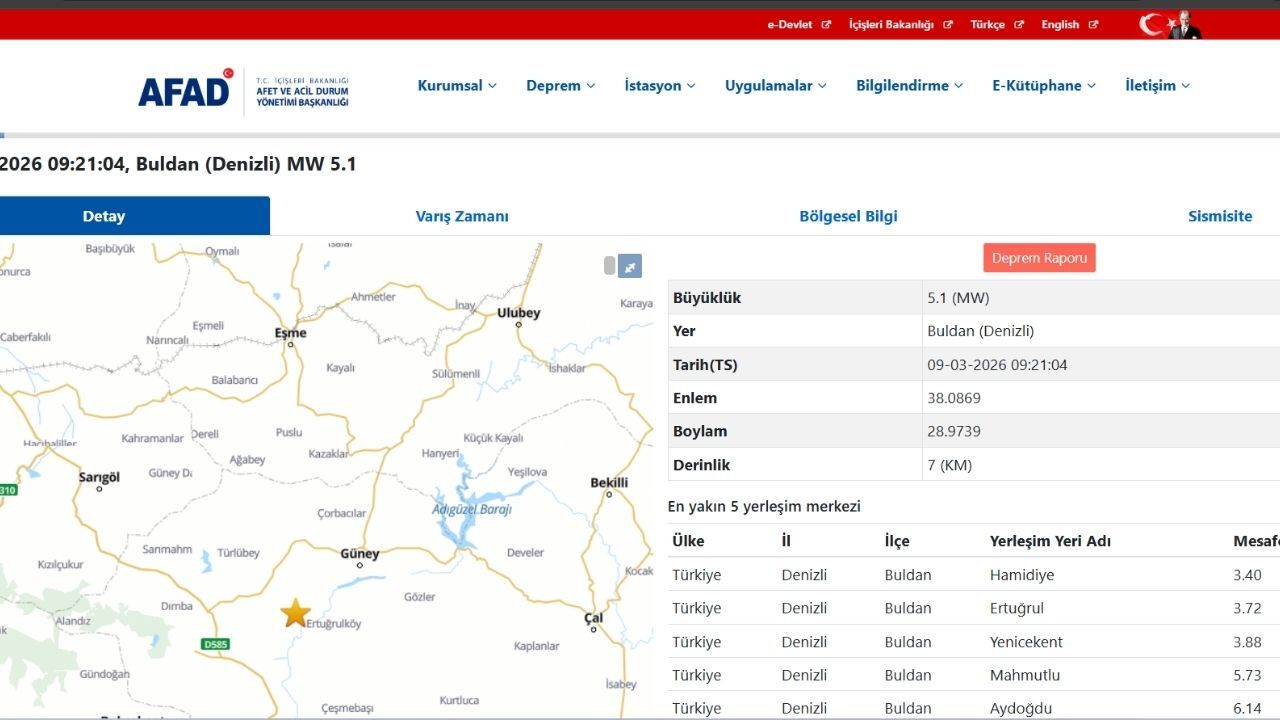Image resolution: width=1280 pixels, height=720 pixels.
Task: Expand the Kurumsal dropdown menu
Action: pyautogui.click(x=457, y=86)
